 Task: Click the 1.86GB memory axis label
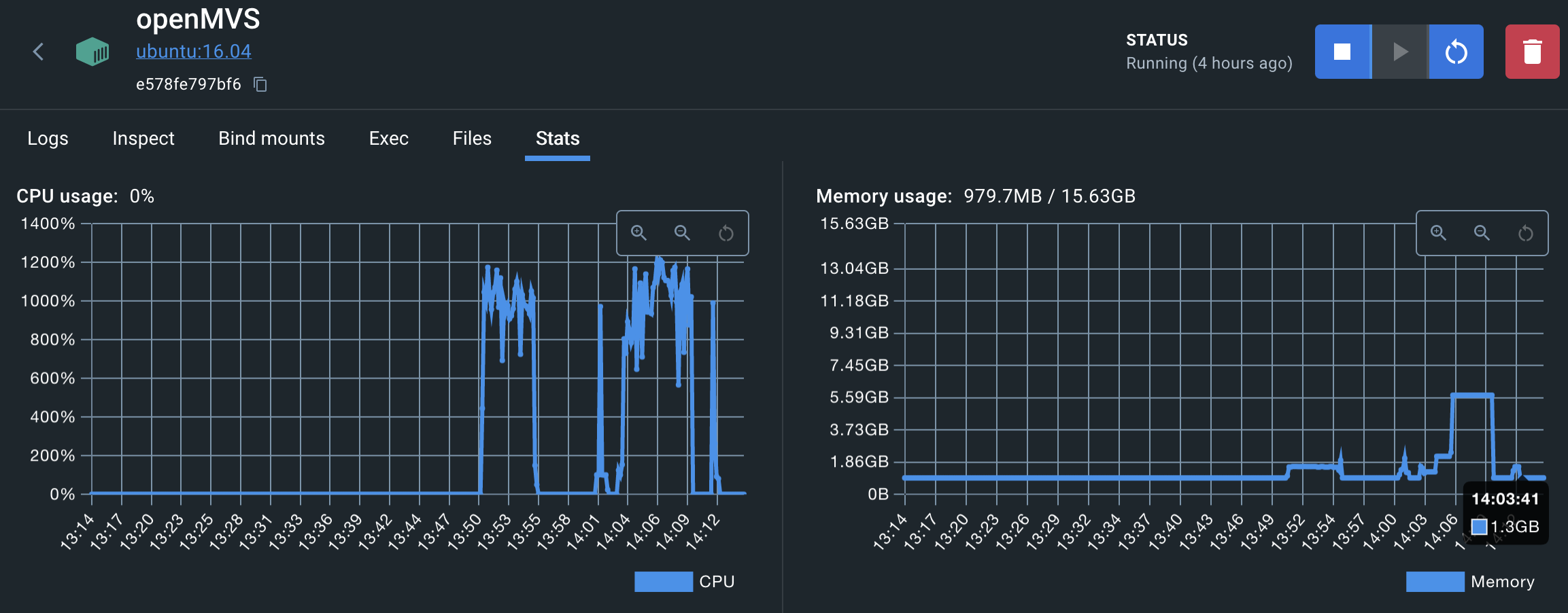coord(859,461)
